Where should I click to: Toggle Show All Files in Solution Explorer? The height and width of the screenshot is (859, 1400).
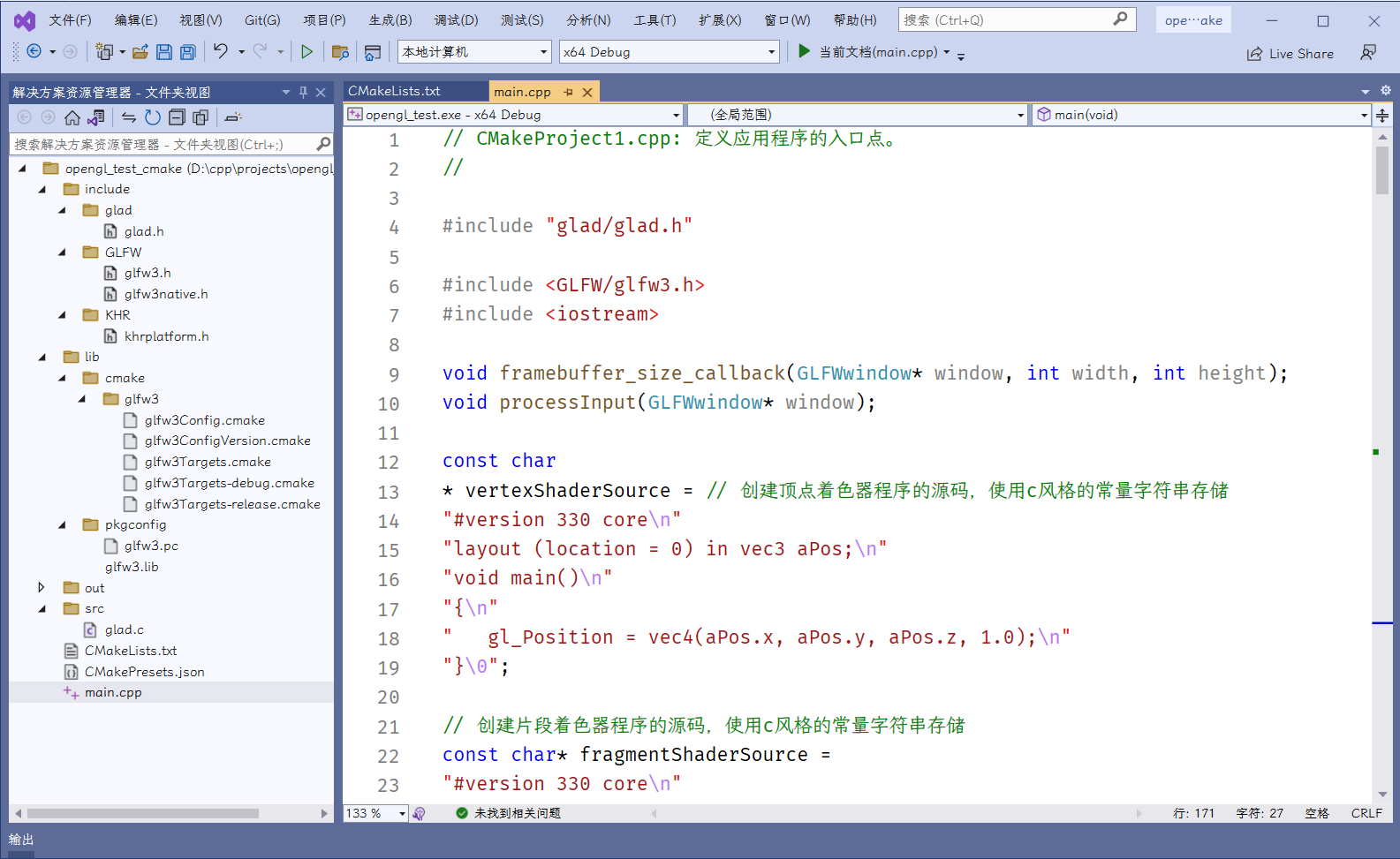201,117
